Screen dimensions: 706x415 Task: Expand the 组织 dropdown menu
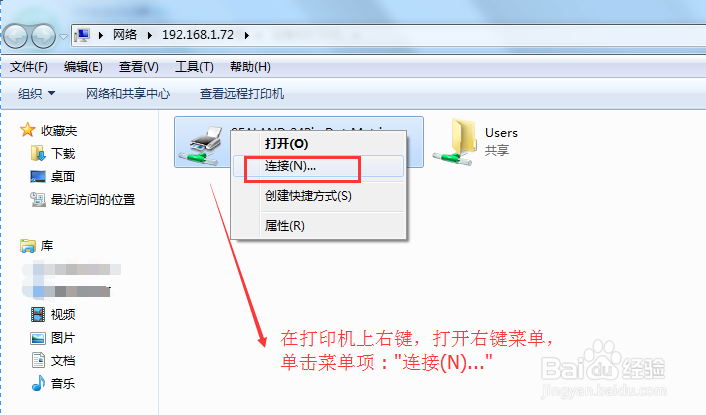coord(36,94)
